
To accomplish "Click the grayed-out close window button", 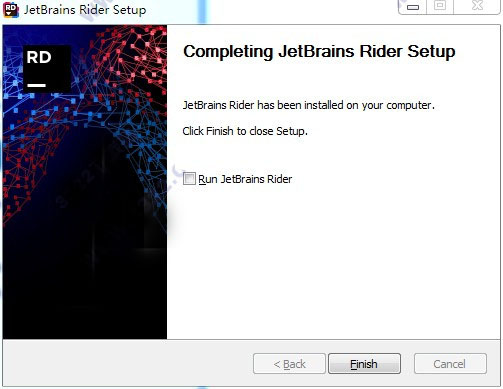I will click(x=477, y=6).
